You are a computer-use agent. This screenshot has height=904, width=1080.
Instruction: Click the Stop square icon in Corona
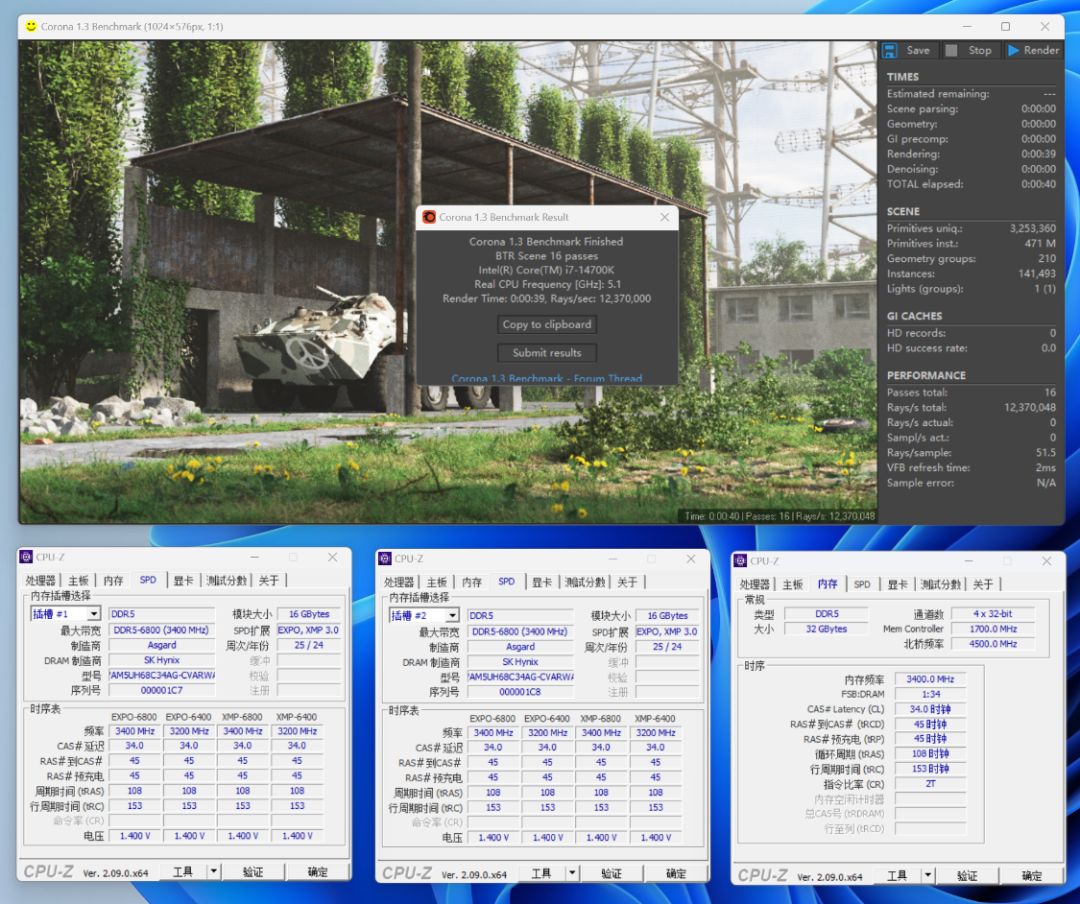(x=951, y=50)
